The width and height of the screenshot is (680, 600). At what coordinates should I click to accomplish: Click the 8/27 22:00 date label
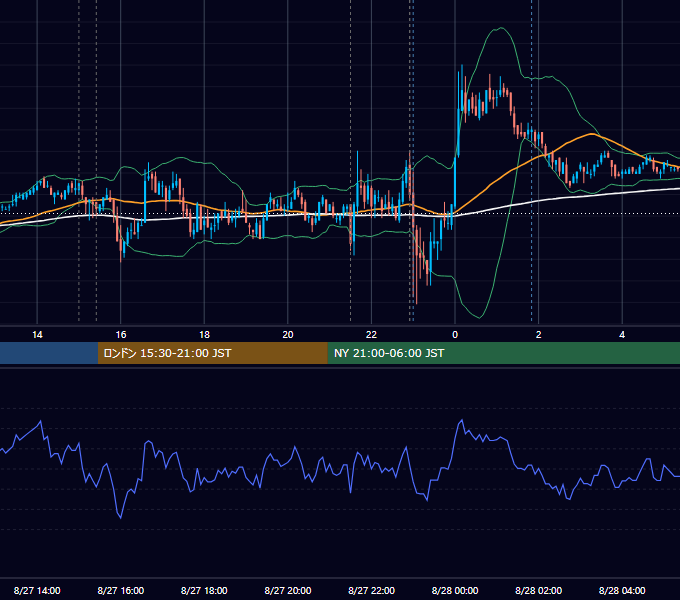point(371,590)
